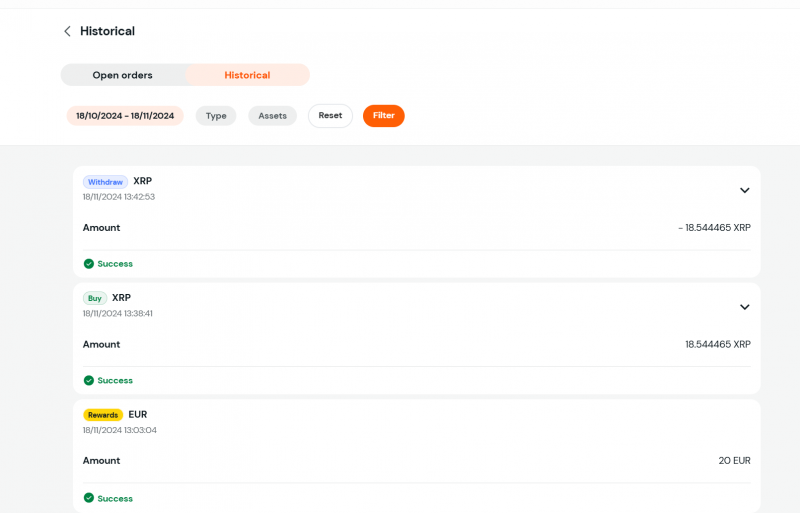Open the Type filter dropdown
The image size is (800, 513).
pyautogui.click(x=216, y=116)
